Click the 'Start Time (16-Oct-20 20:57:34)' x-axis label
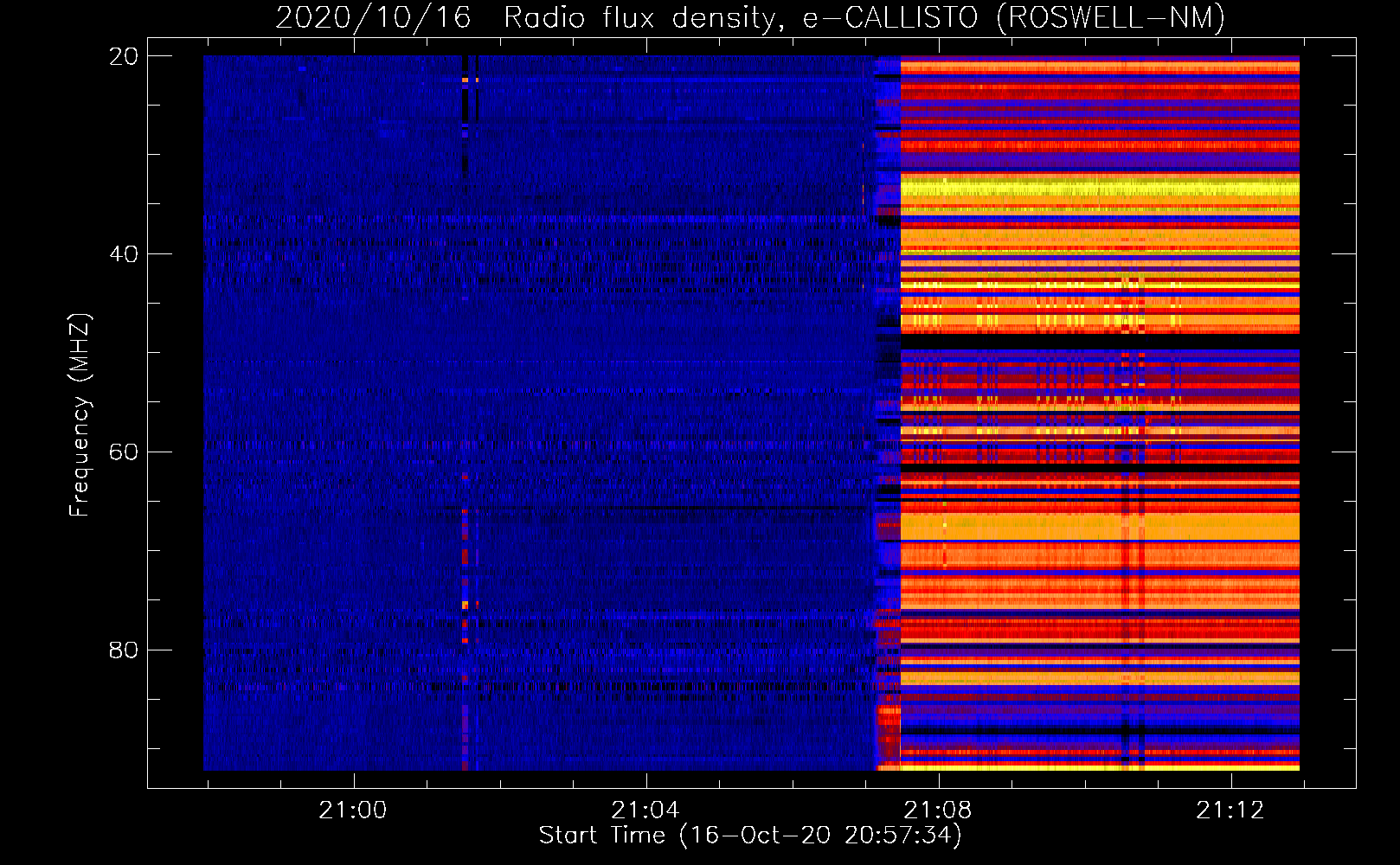Viewport: 1400px width, 865px height. click(x=750, y=836)
